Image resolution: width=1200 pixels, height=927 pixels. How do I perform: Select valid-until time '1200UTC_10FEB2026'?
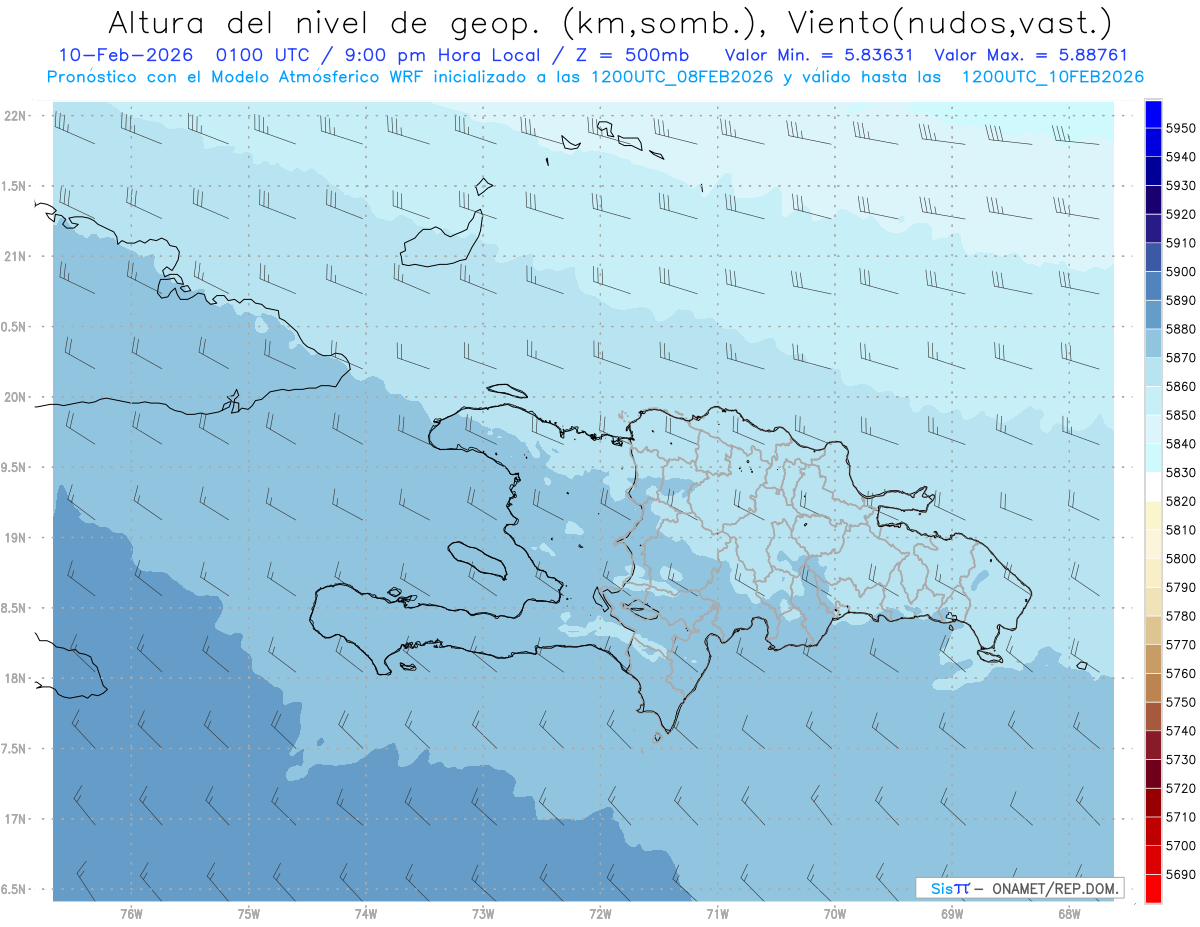point(1053,77)
